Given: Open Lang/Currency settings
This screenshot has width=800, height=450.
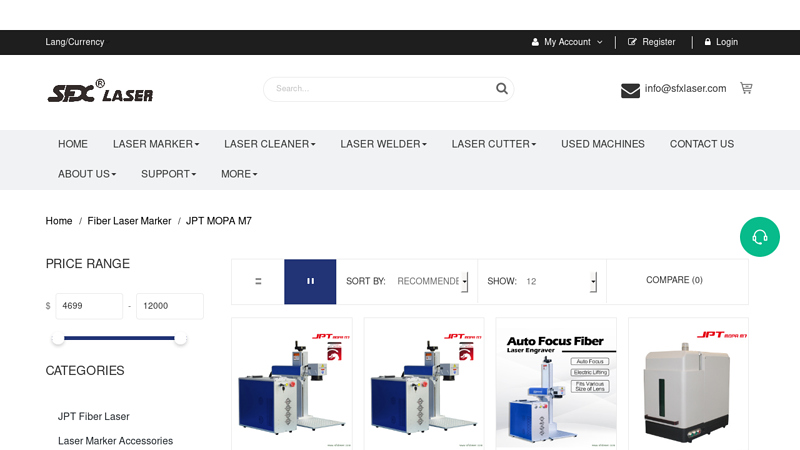Looking at the screenshot, I should pyautogui.click(x=74, y=42).
